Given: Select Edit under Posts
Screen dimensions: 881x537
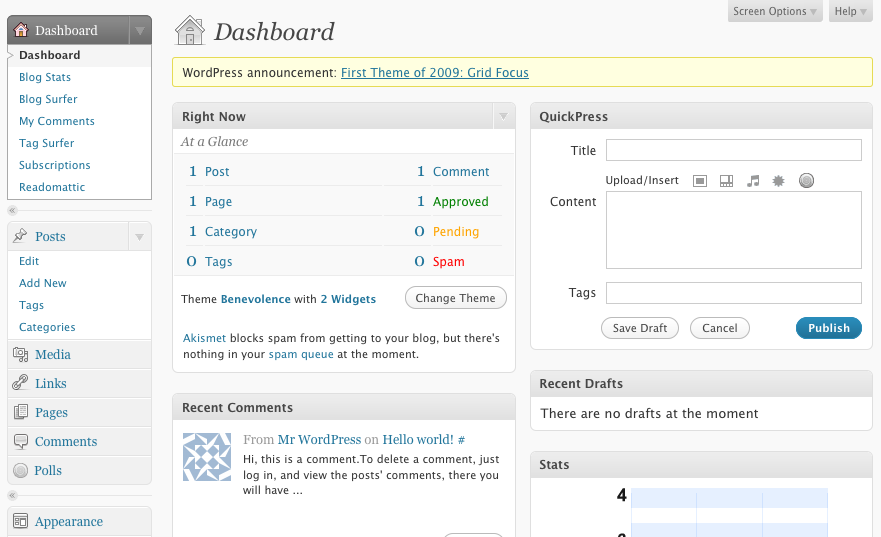Looking at the screenshot, I should (x=29, y=261).
